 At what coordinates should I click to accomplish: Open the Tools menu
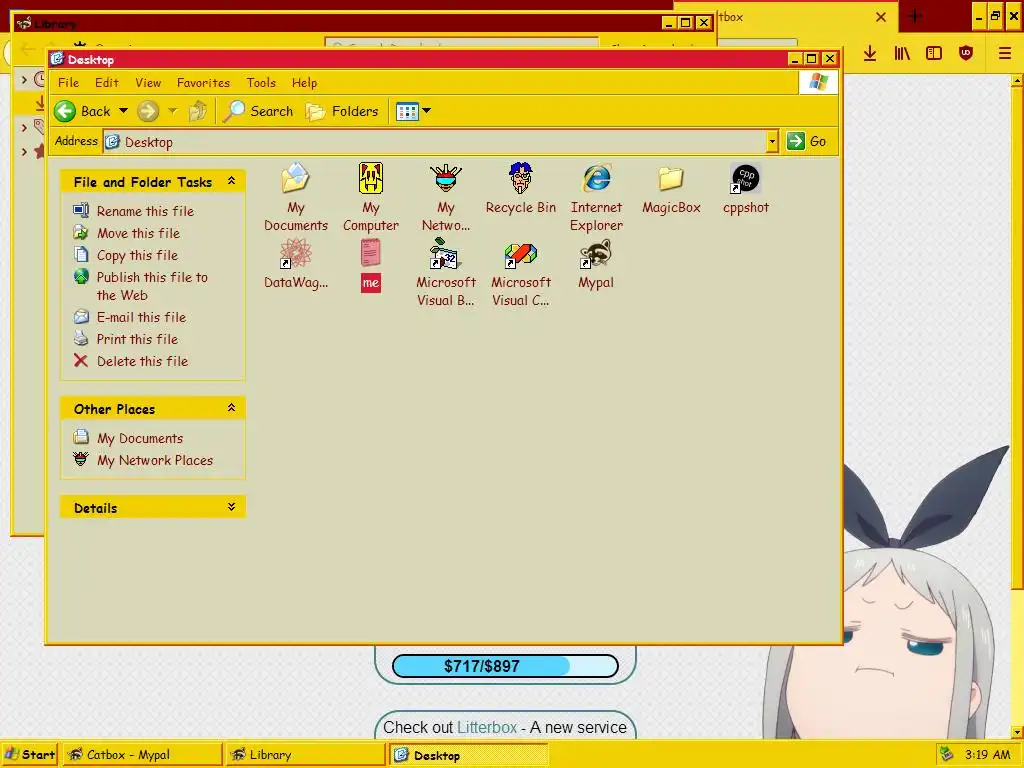click(x=261, y=83)
